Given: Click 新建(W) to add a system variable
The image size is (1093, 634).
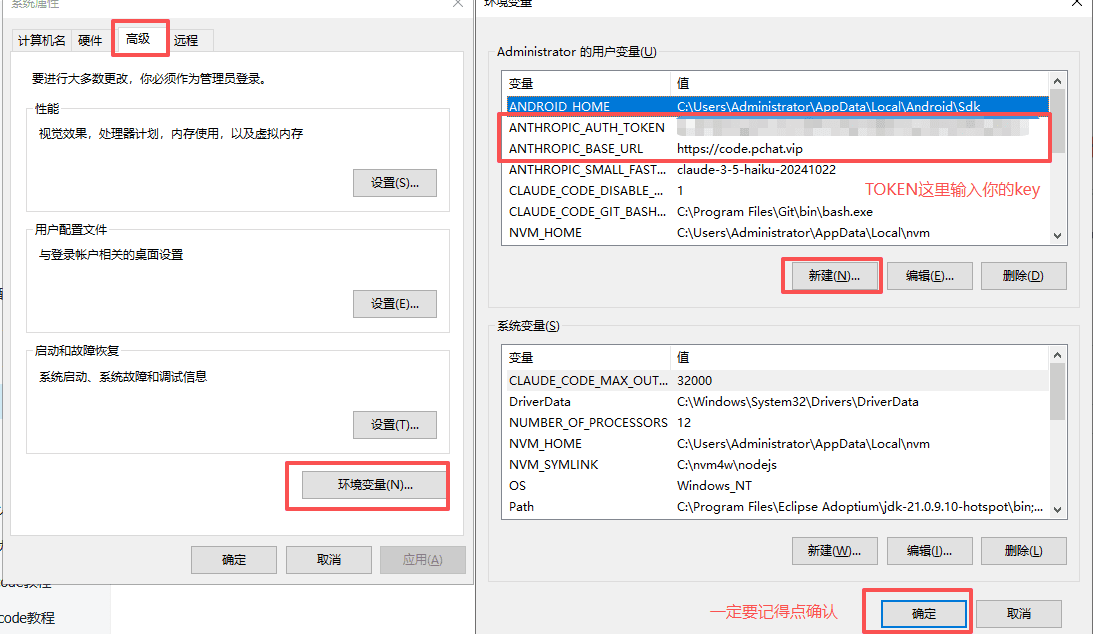Looking at the screenshot, I should pyautogui.click(x=834, y=550).
